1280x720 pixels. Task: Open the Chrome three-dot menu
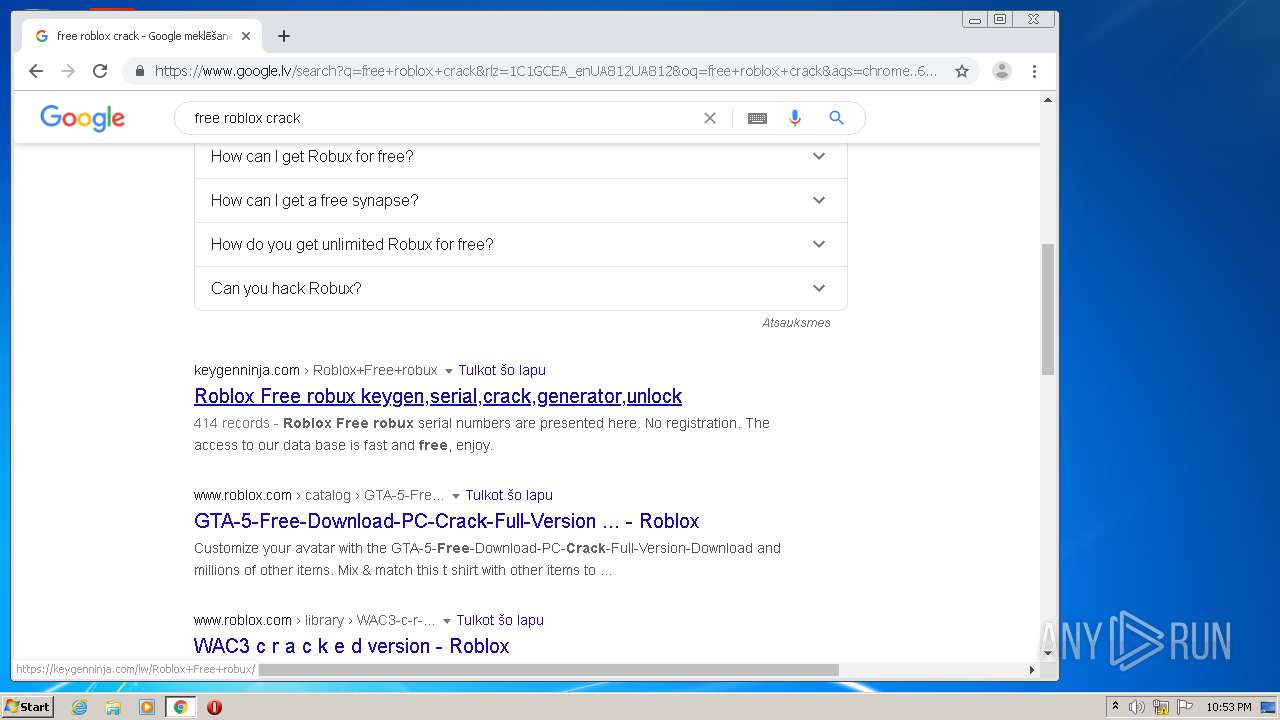tap(1034, 71)
